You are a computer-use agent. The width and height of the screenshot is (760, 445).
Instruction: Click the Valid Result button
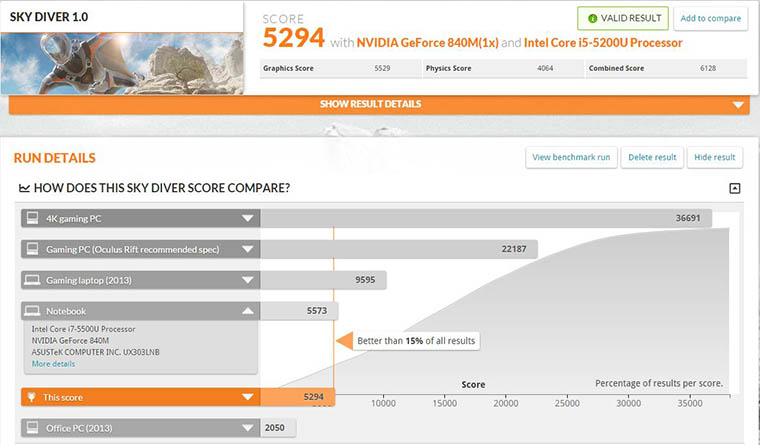click(x=623, y=18)
